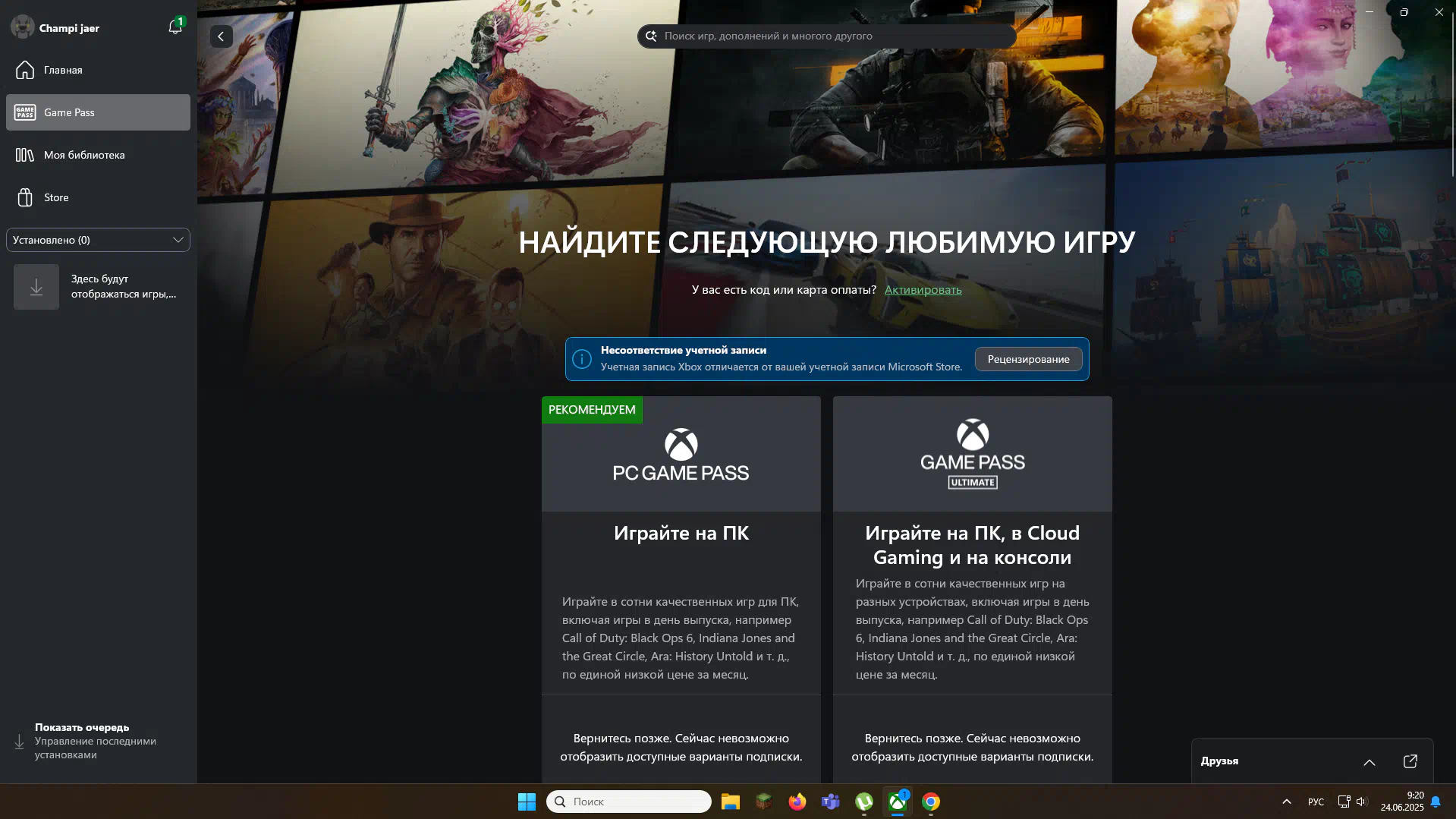The width and height of the screenshot is (1456, 819).
Task: Click the queue download arrow icon
Action: tap(20, 742)
